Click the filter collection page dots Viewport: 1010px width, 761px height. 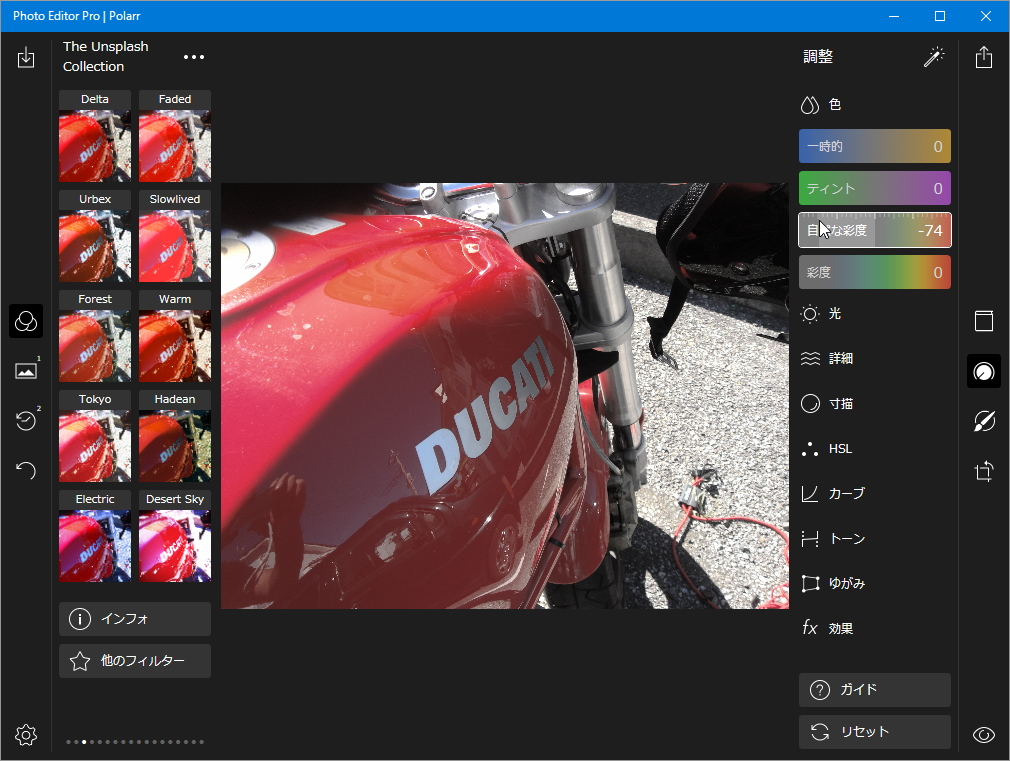point(135,742)
